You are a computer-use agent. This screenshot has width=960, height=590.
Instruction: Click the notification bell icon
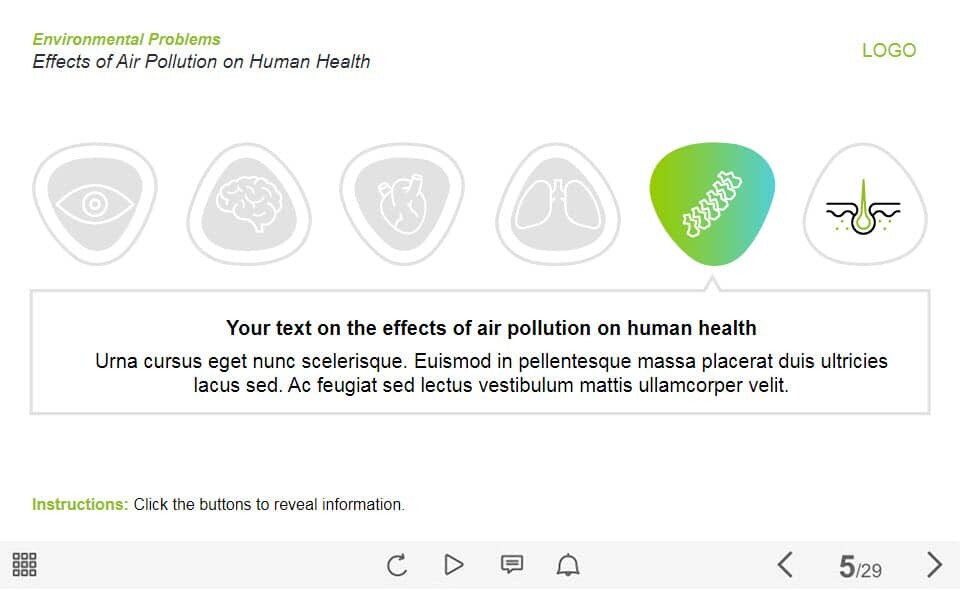[568, 564]
